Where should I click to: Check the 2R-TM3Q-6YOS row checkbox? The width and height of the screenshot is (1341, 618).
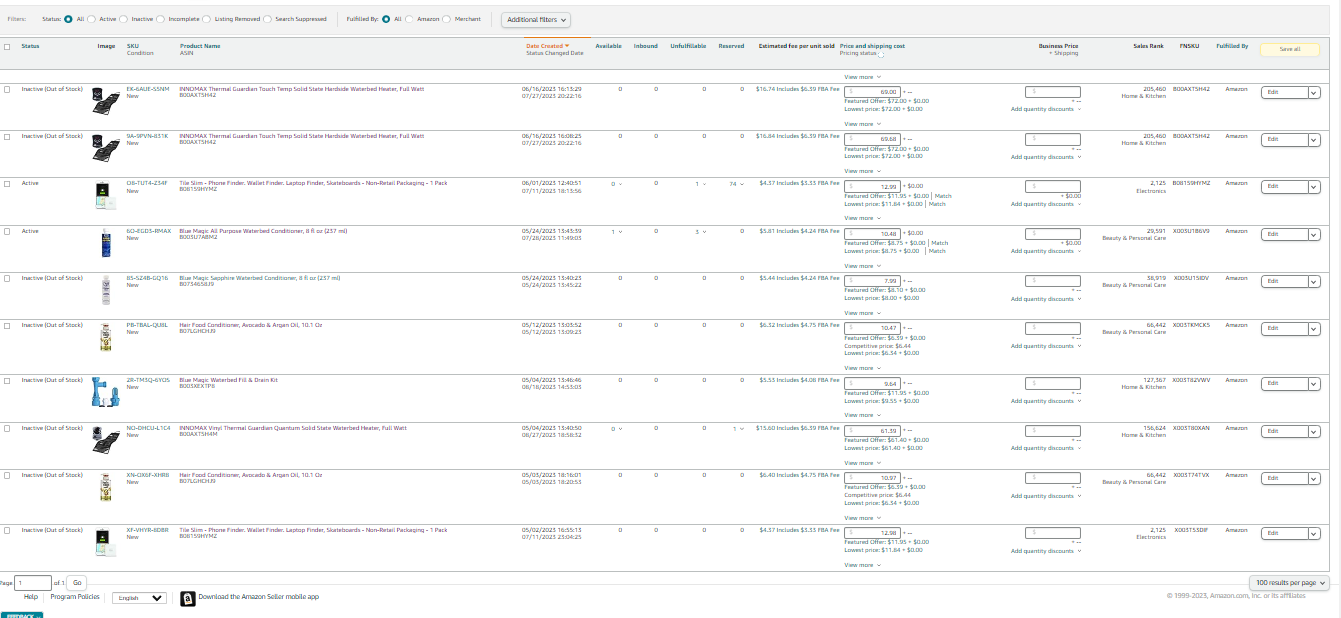click(8, 380)
